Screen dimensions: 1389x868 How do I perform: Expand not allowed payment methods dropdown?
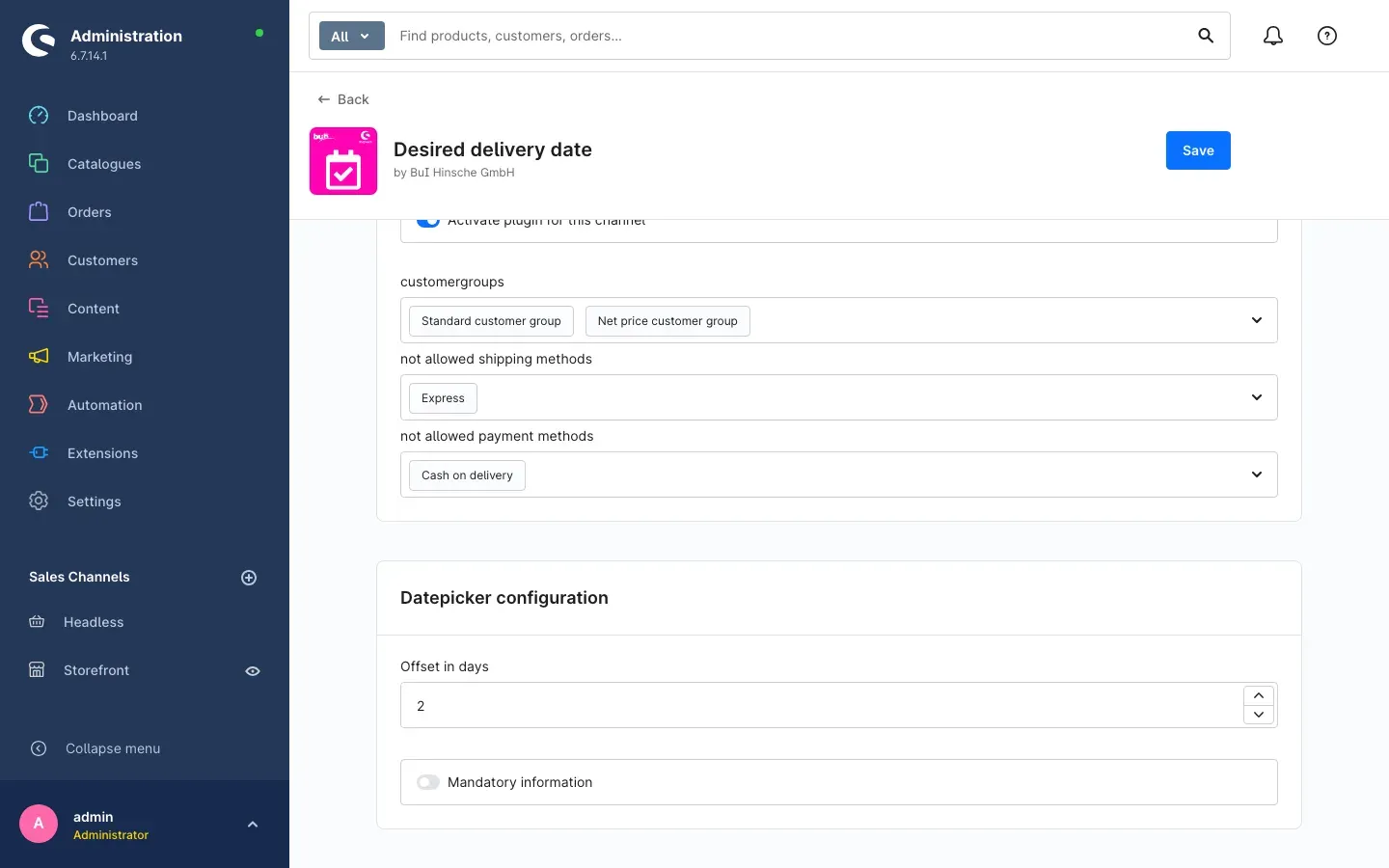point(1257,475)
